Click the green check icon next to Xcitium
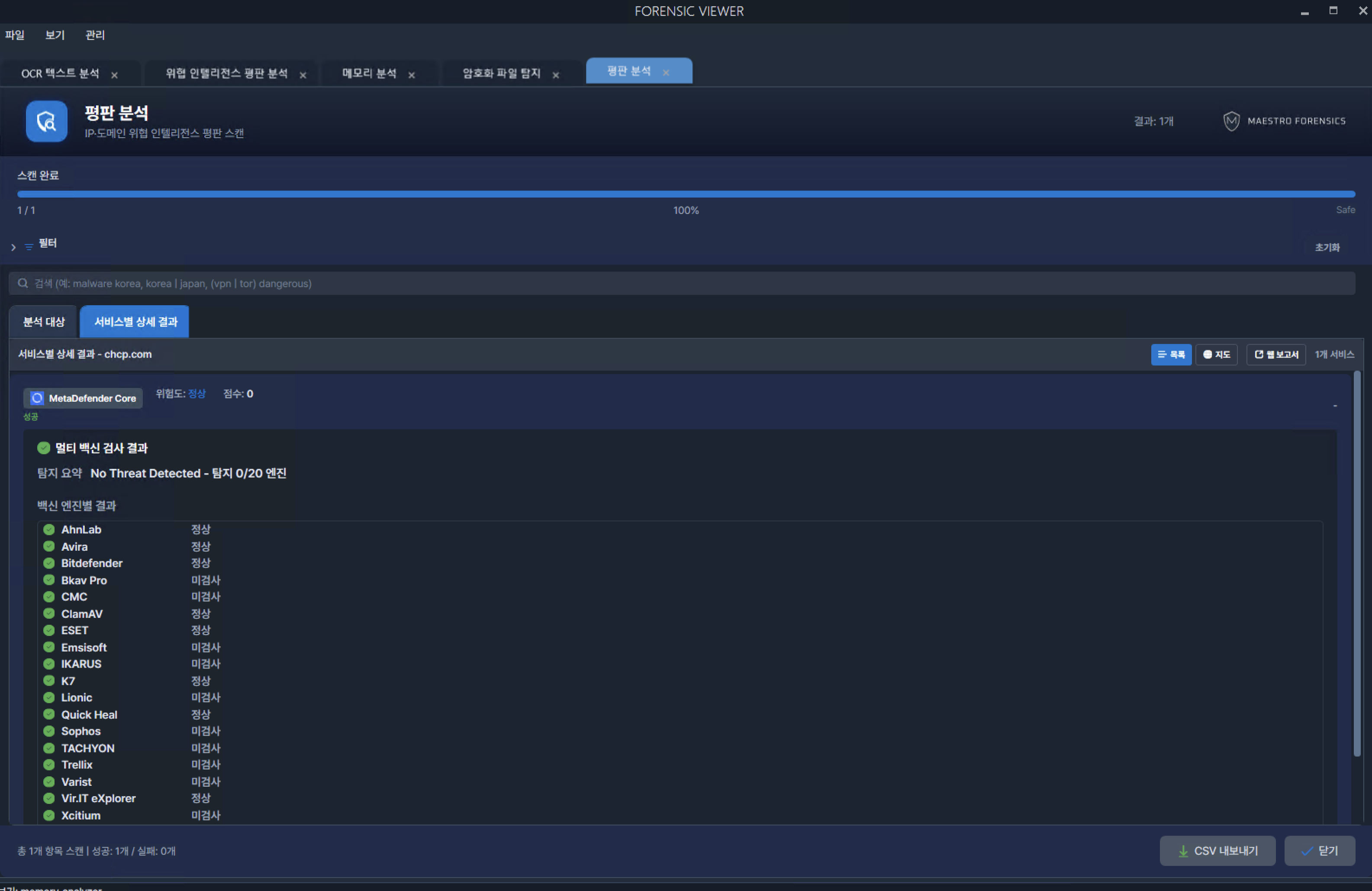Viewport: 1372px width, 891px height. click(49, 816)
